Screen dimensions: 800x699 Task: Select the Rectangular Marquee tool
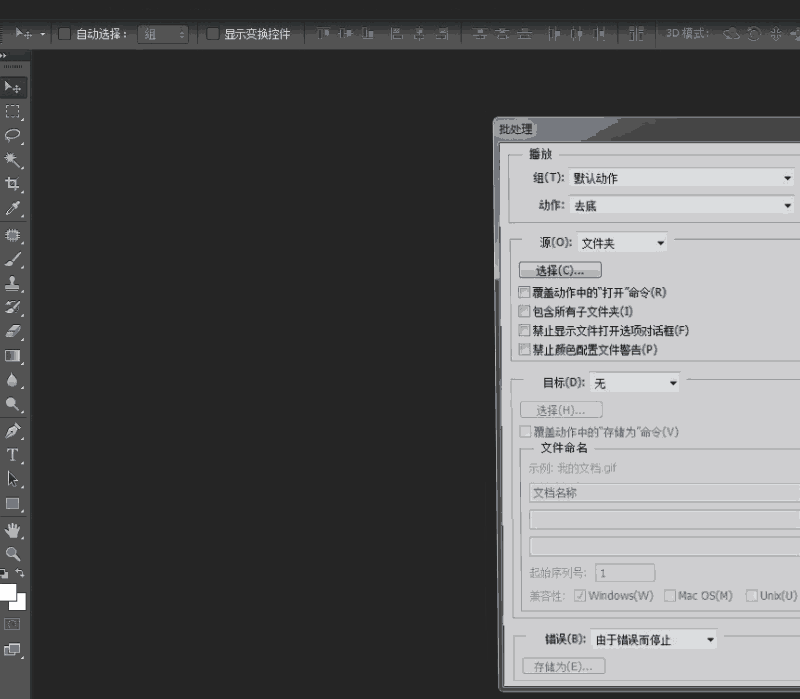pos(13,112)
